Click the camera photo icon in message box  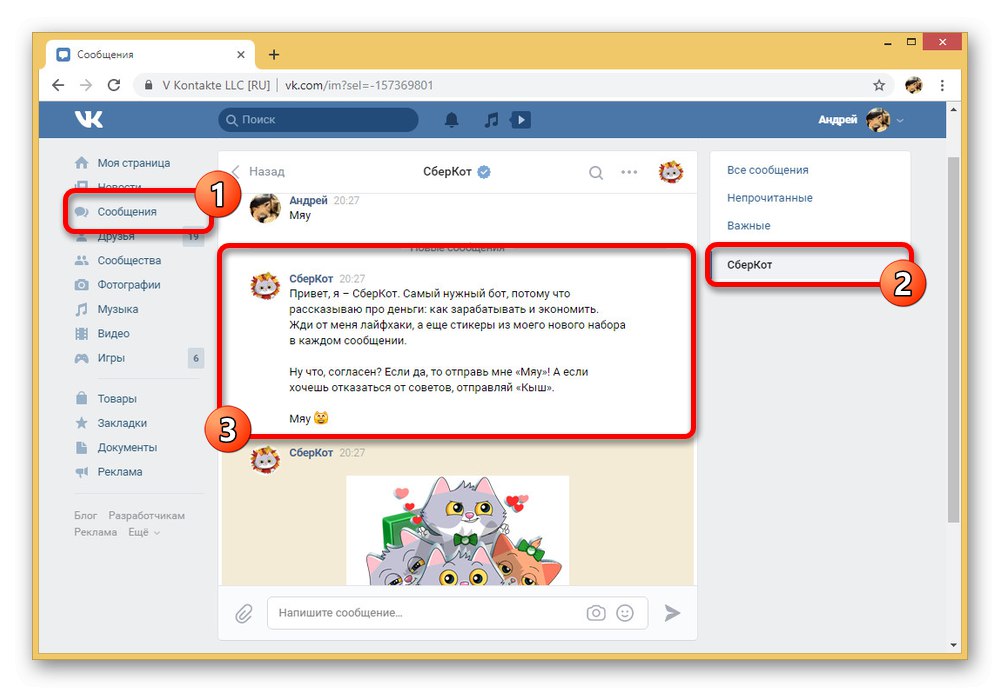coord(596,613)
